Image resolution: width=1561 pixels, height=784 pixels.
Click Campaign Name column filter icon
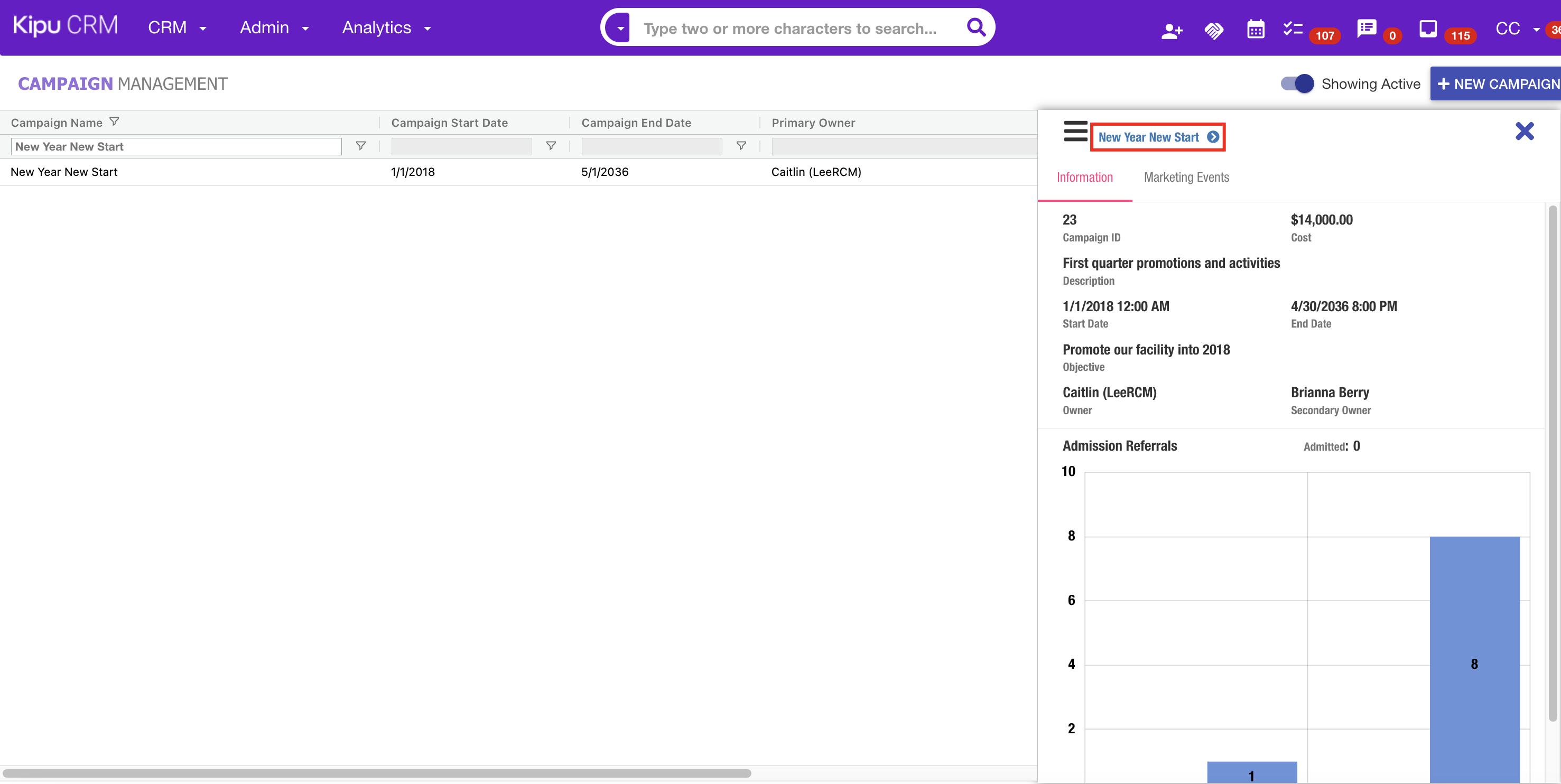click(114, 122)
